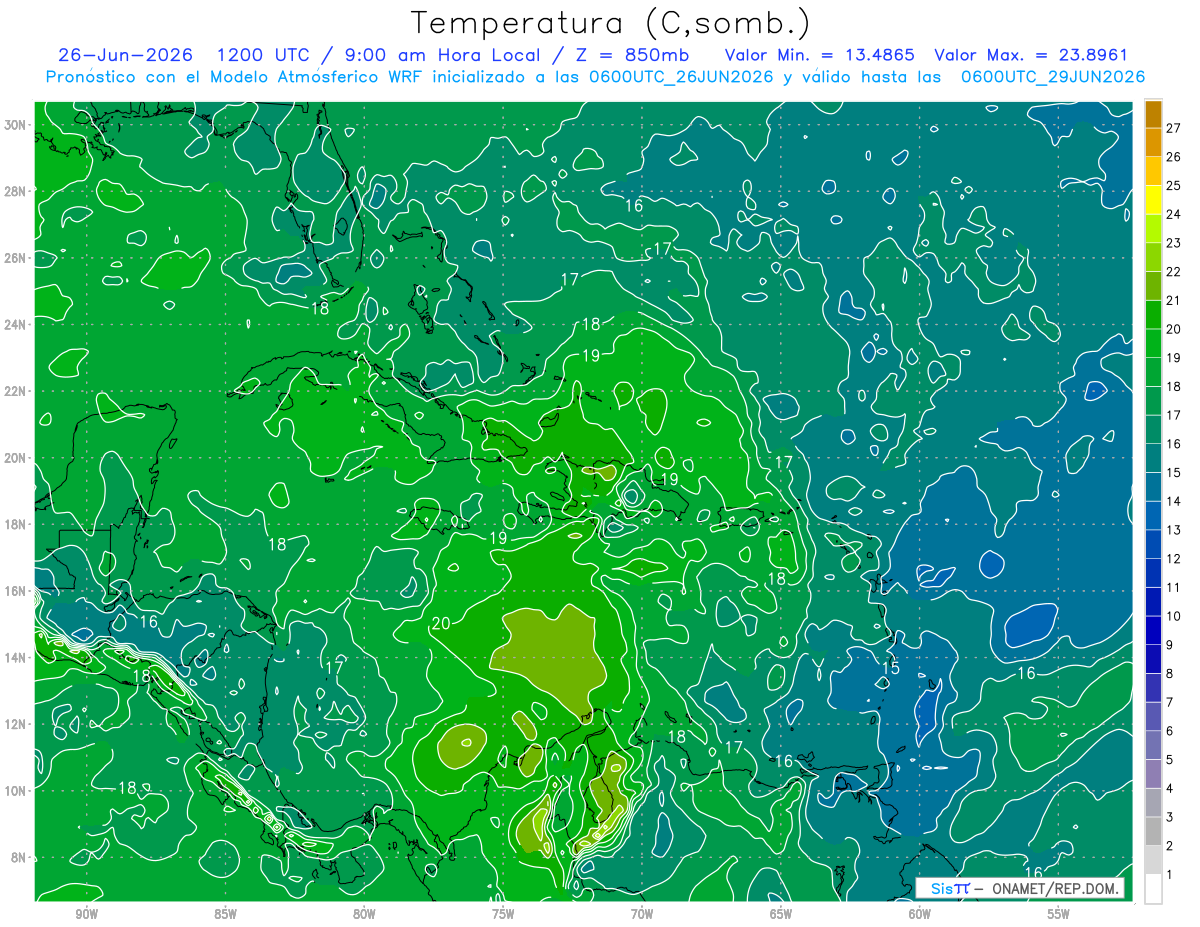Click the pressure level text 'Z = 850mb'

(x=634, y=55)
